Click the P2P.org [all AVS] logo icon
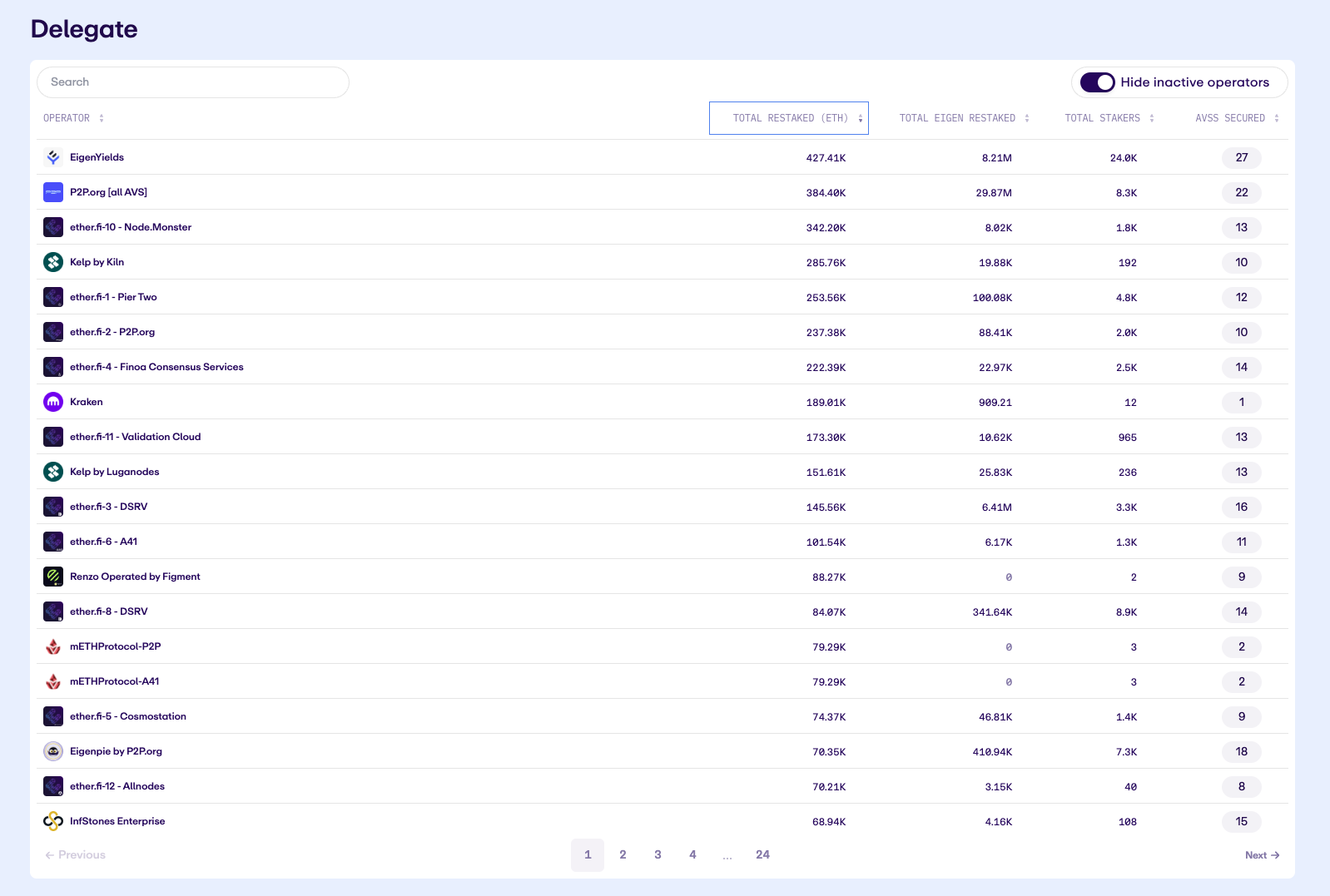The height and width of the screenshot is (896, 1330). pyautogui.click(x=53, y=192)
